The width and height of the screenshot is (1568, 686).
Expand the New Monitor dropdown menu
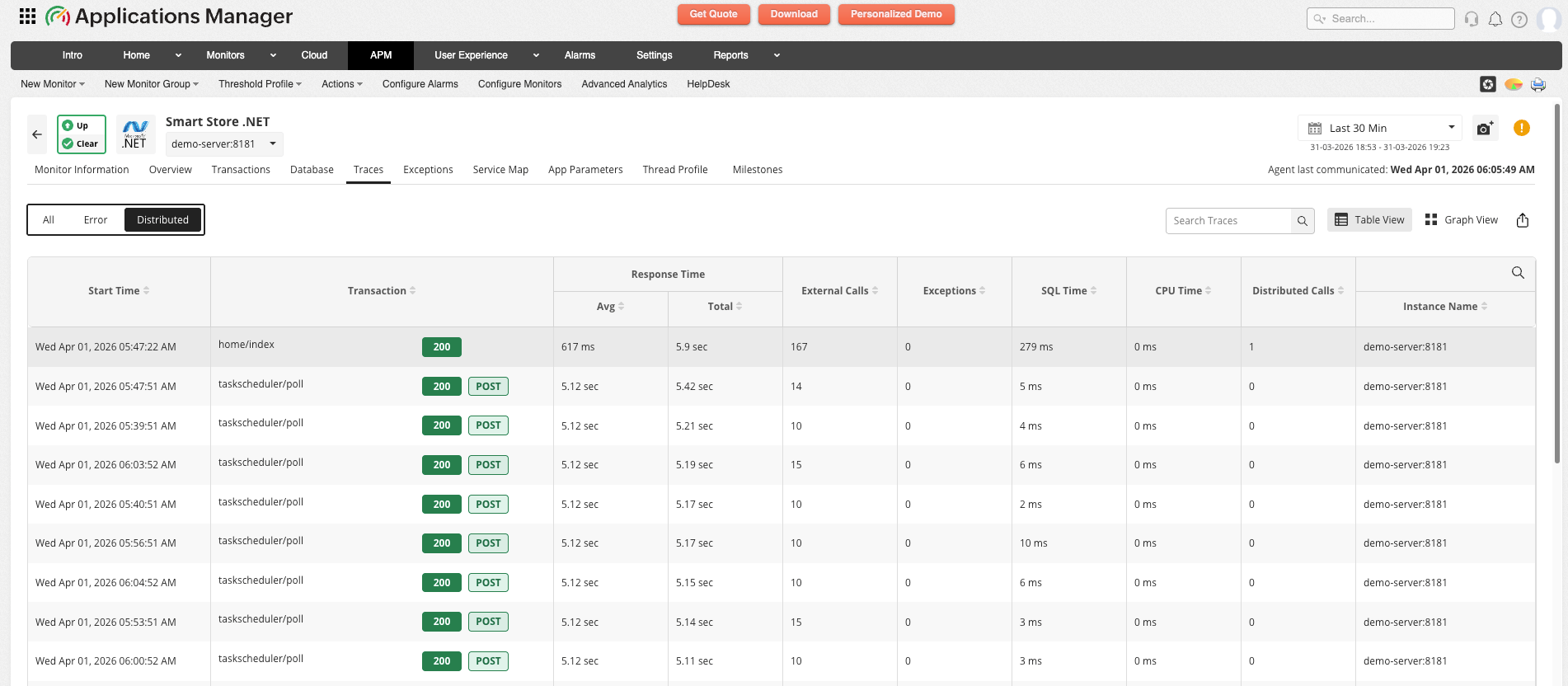point(53,84)
